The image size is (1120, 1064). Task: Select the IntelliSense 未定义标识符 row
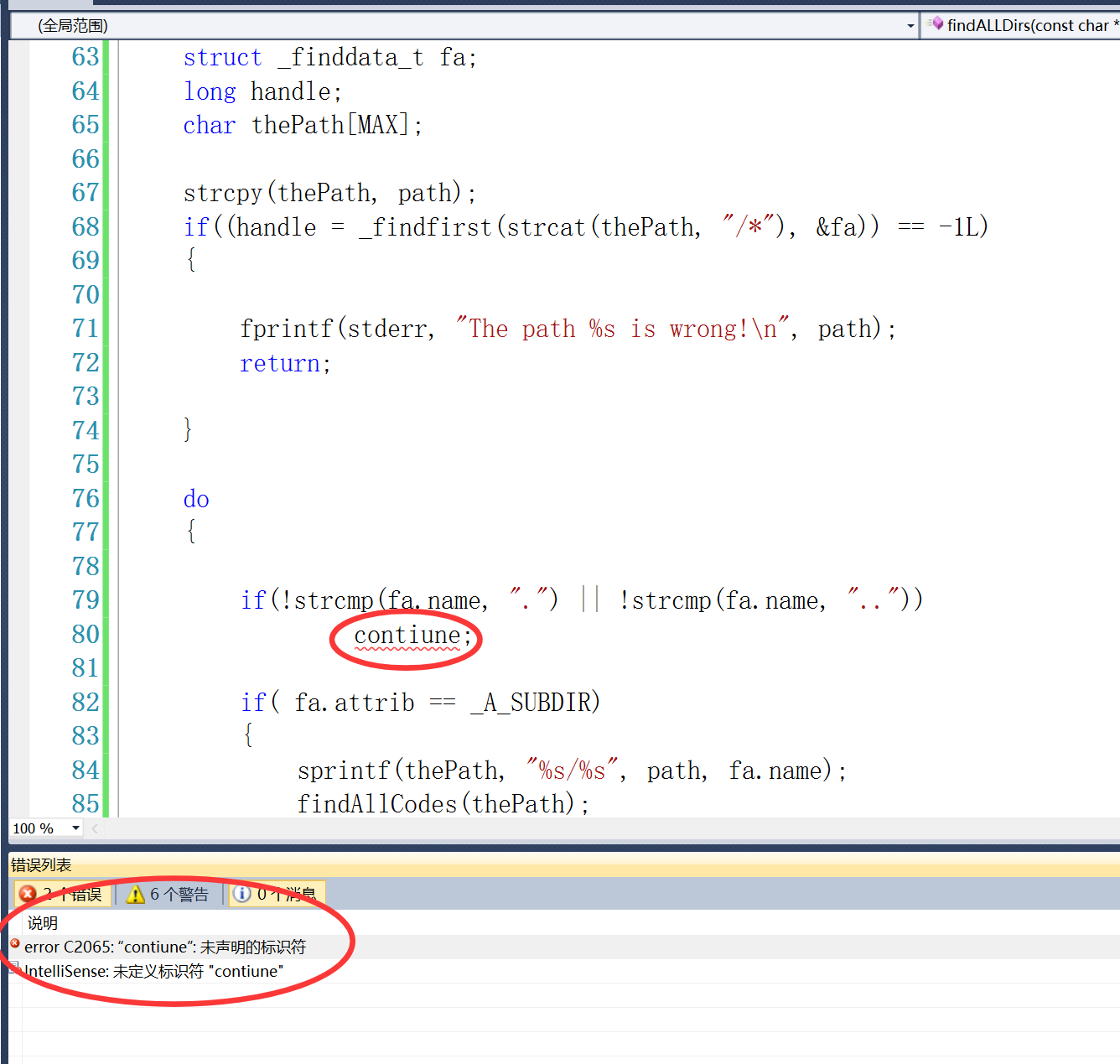[563, 971]
